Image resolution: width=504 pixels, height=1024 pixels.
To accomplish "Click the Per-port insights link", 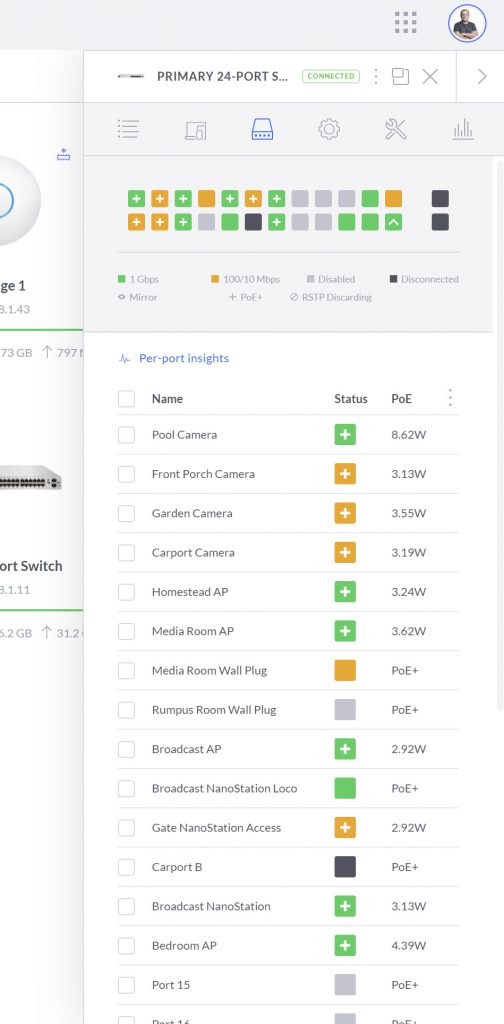I will point(174,358).
